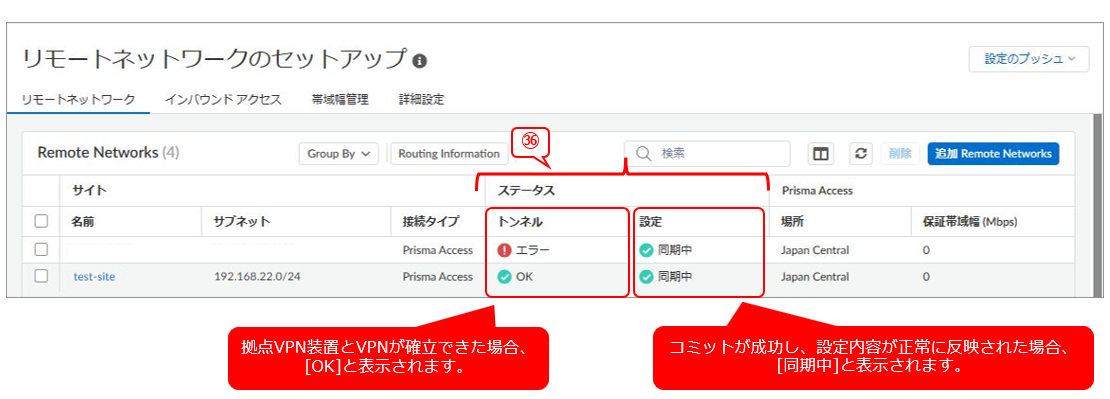The height and width of the screenshot is (399, 1110).
Task: Click the search magnifier icon
Action: [x=643, y=154]
